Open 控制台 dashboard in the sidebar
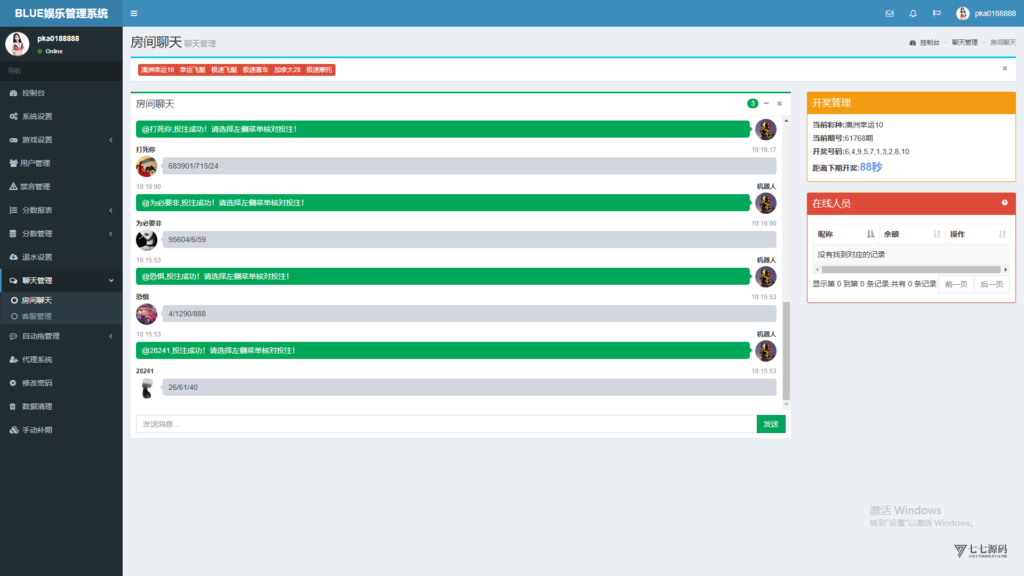The image size is (1024, 576). 33,93
